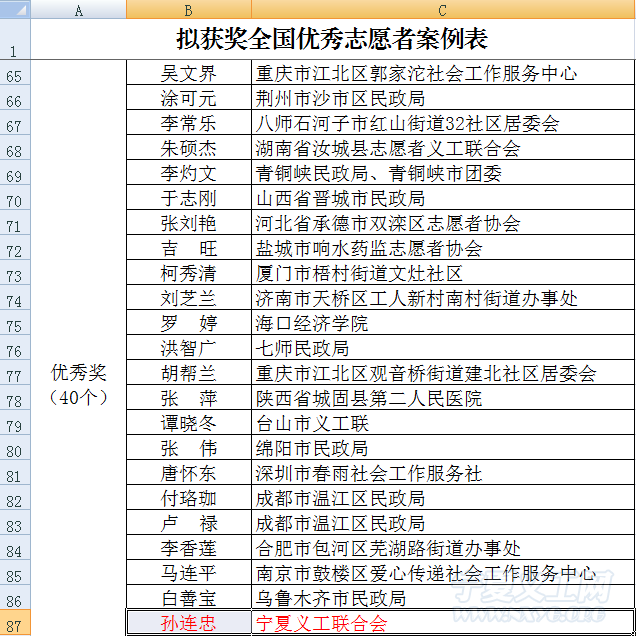
Task: Select name cell 柯秀清
Action: [189, 273]
